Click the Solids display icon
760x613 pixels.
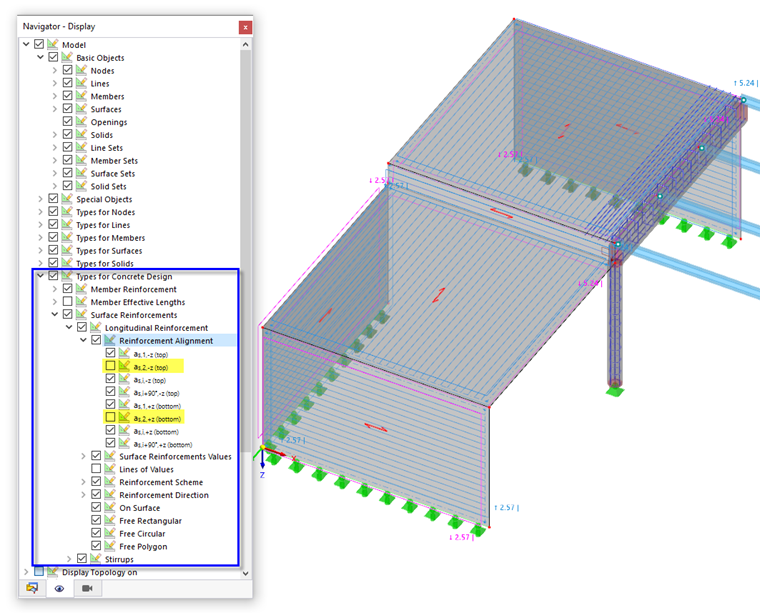[81, 135]
